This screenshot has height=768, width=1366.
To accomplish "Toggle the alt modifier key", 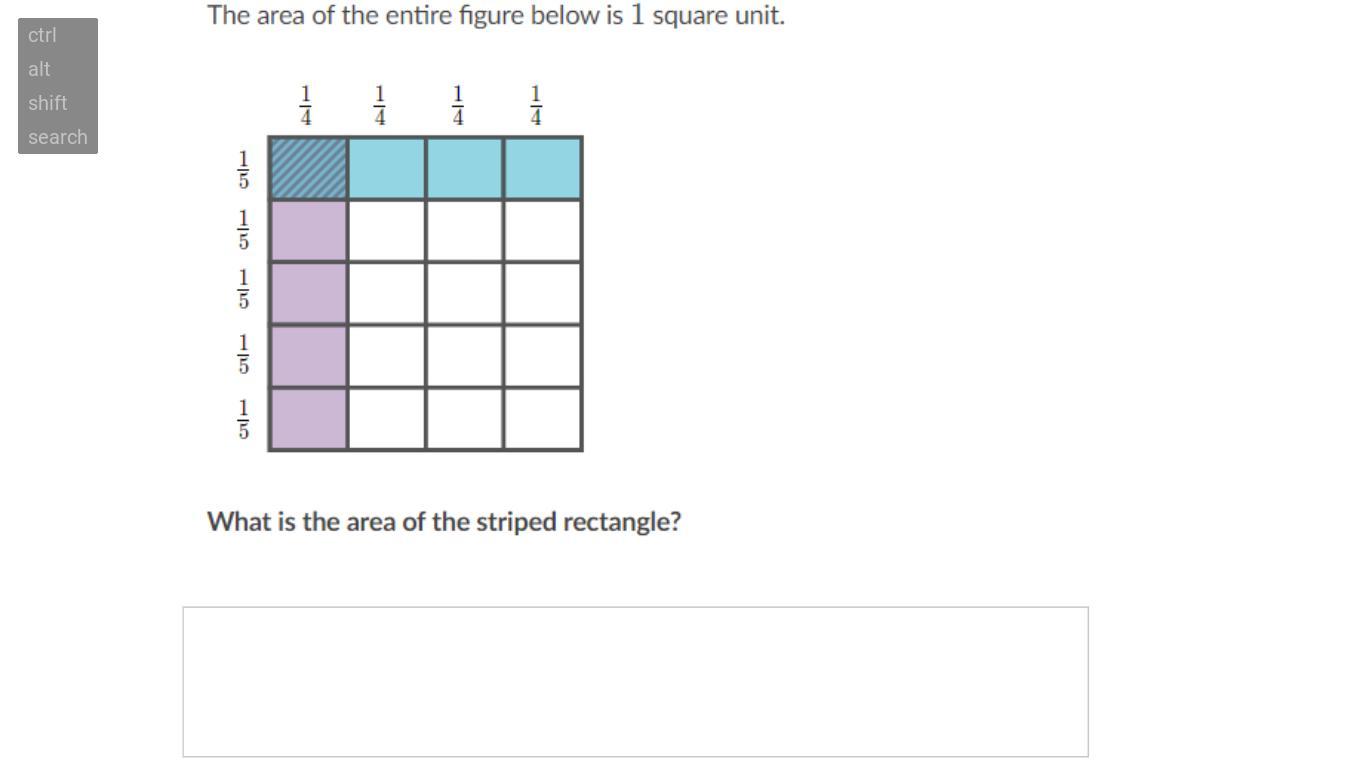I will coord(40,70).
